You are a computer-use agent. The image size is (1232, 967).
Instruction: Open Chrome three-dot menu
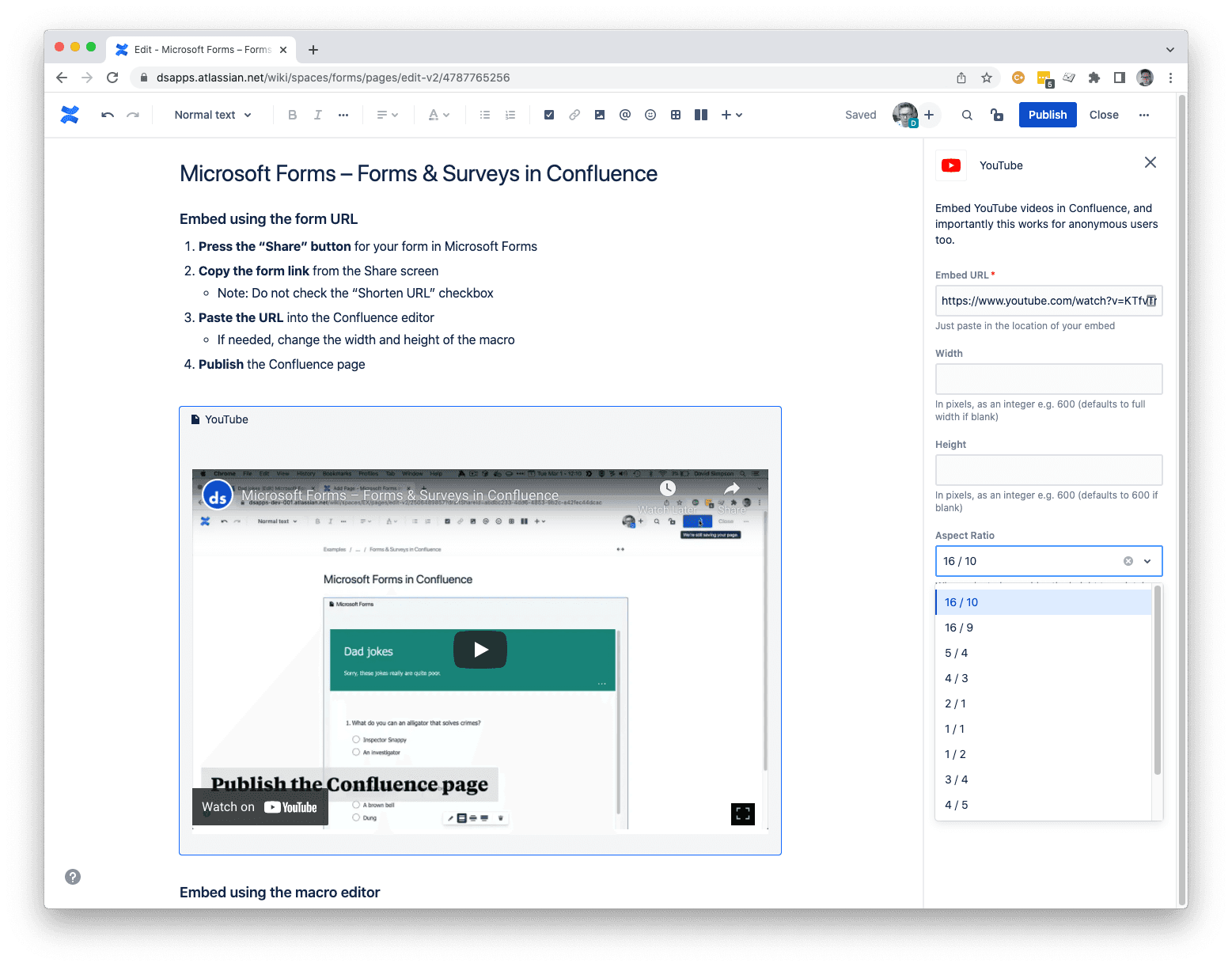(x=1170, y=78)
